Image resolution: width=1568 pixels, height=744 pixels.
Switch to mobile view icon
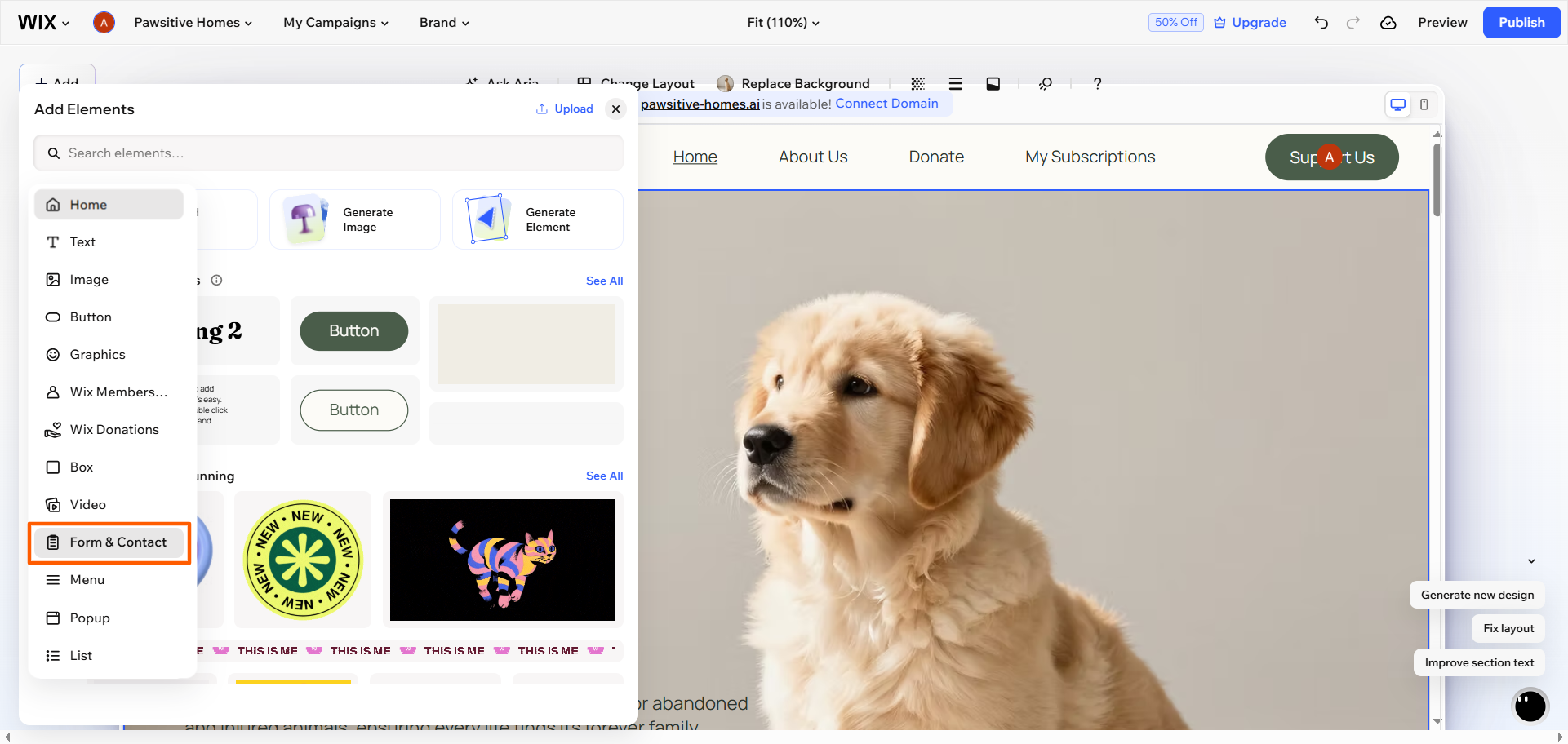(x=1424, y=104)
